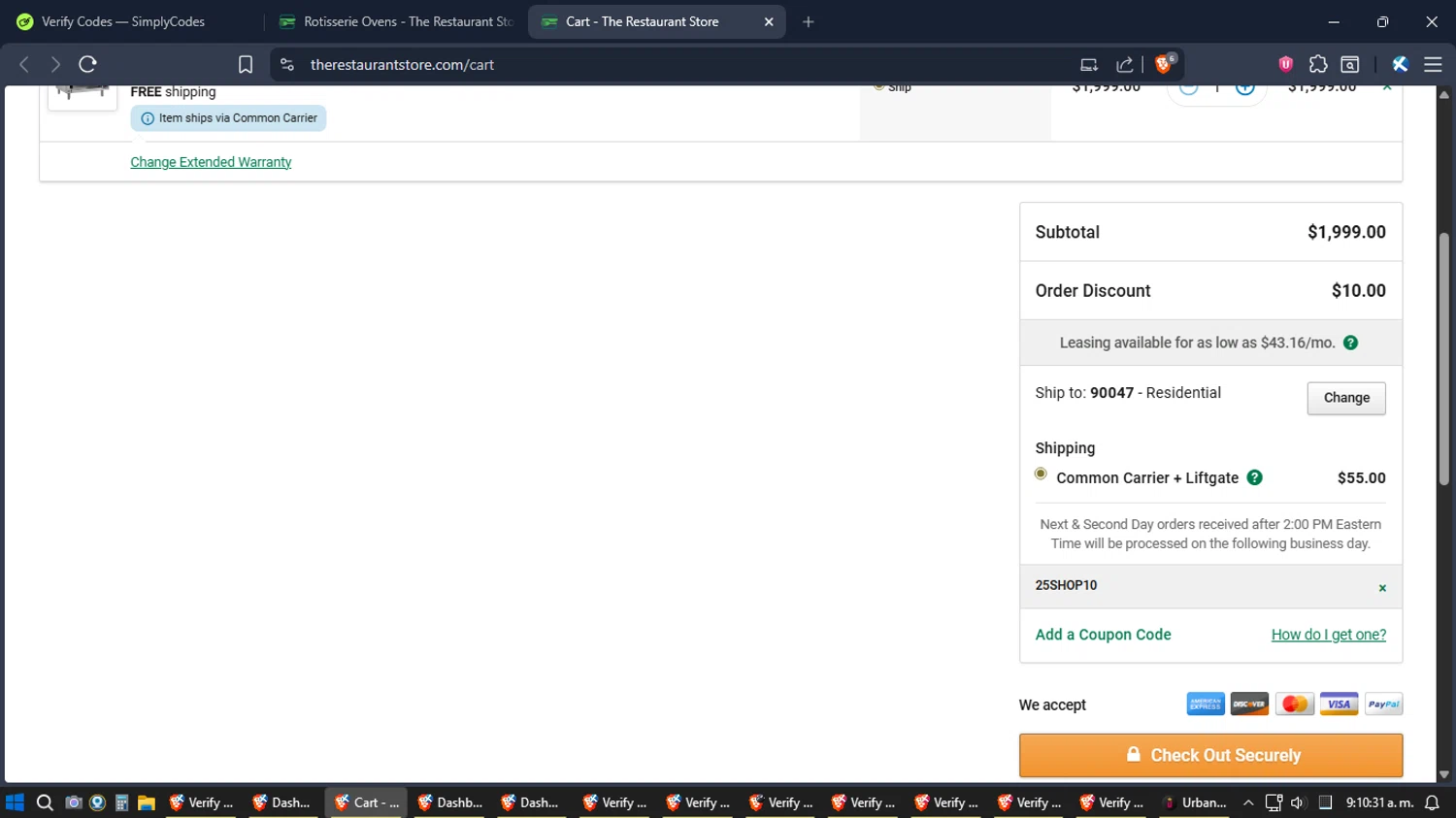Open the blue X profile icon

click(x=1400, y=65)
